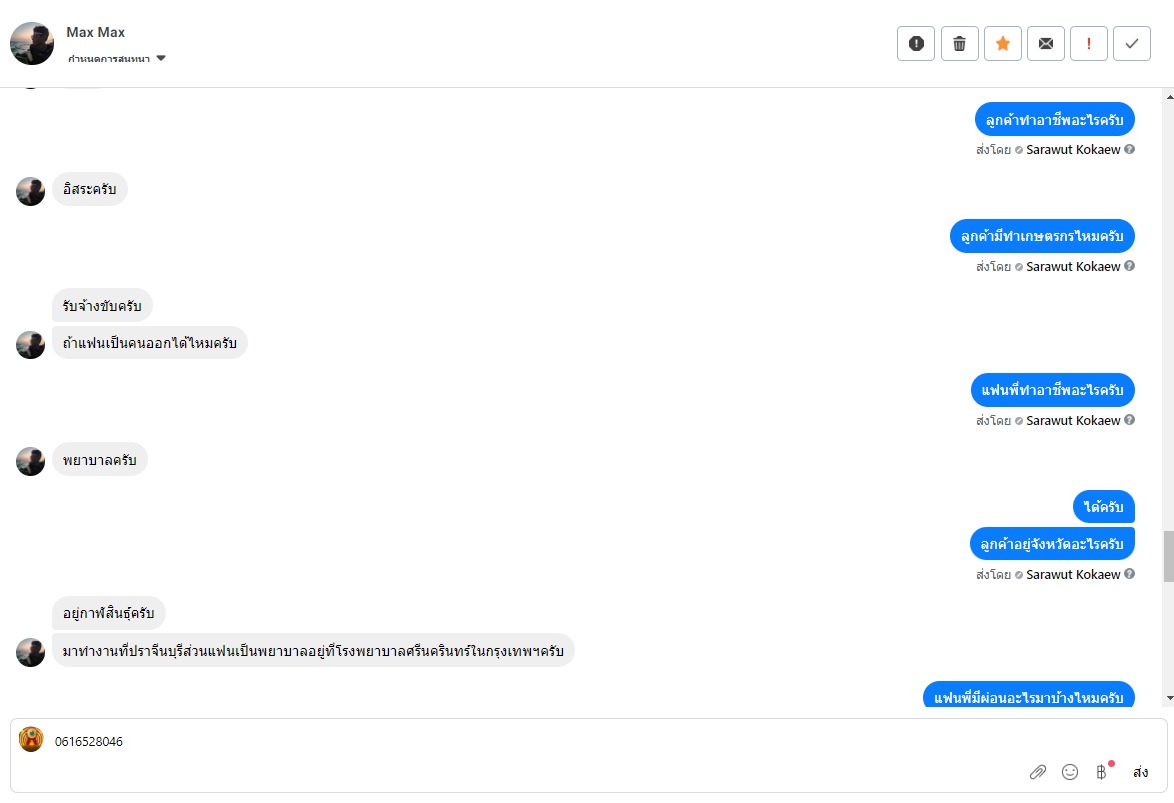Click customer message พยาบาลครับ
1174x803 pixels.
pyautogui.click(x=100, y=460)
